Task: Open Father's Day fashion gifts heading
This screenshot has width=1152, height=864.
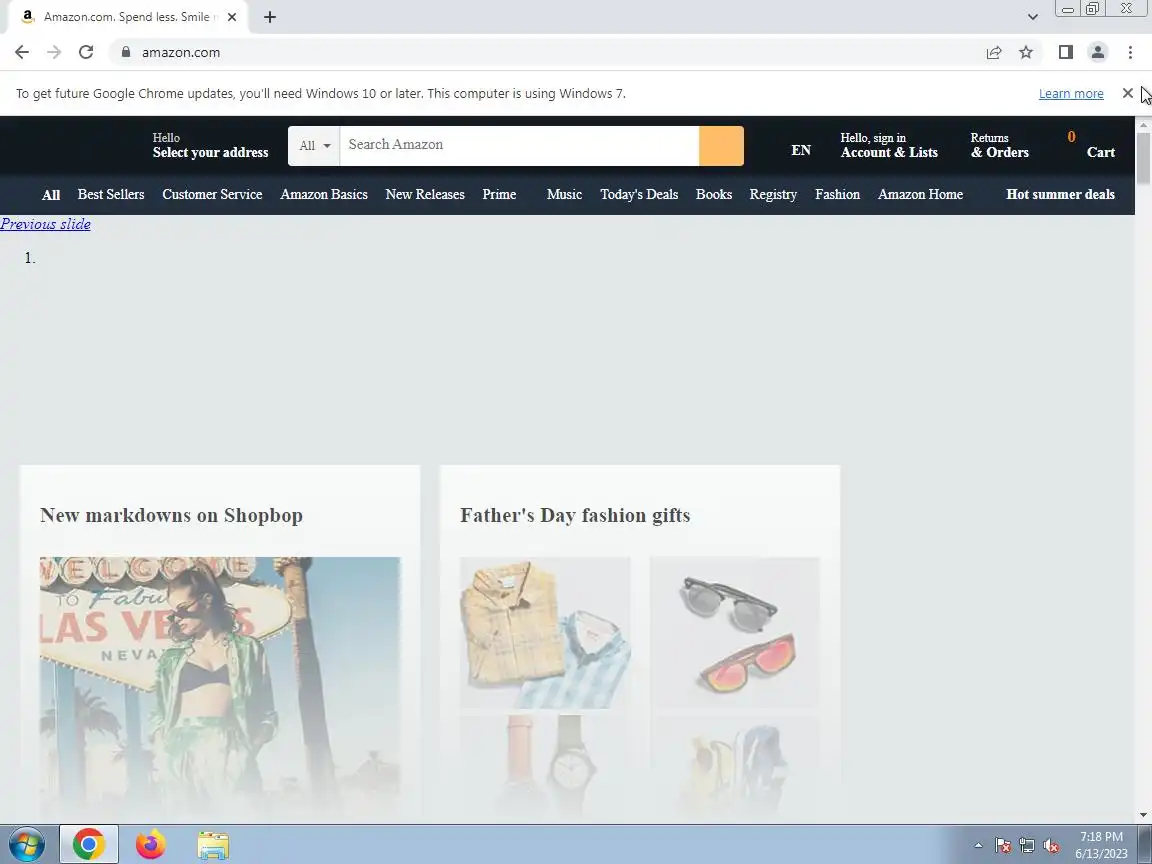Action: 575,515
